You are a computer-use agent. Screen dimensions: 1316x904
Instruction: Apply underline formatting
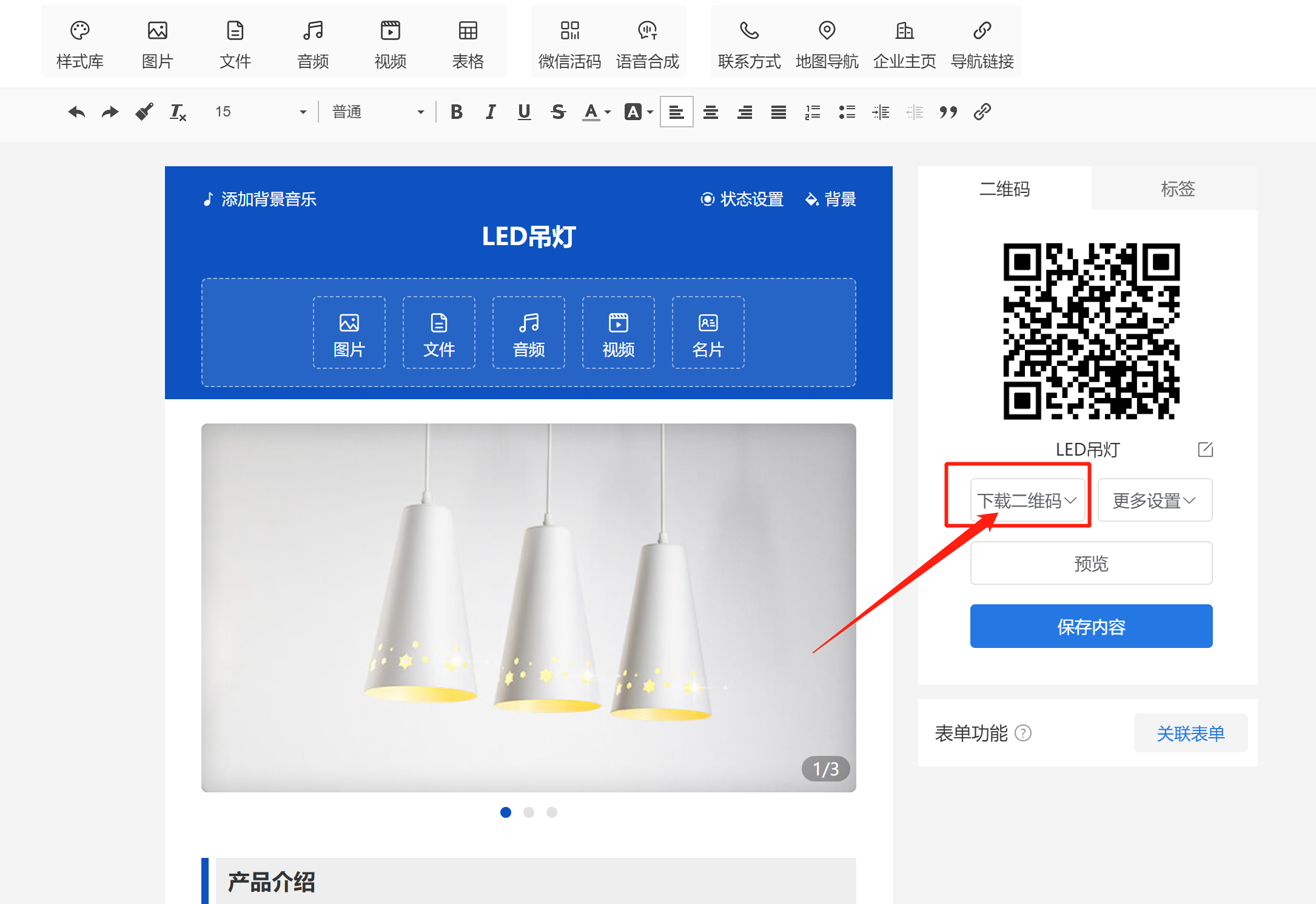(525, 112)
